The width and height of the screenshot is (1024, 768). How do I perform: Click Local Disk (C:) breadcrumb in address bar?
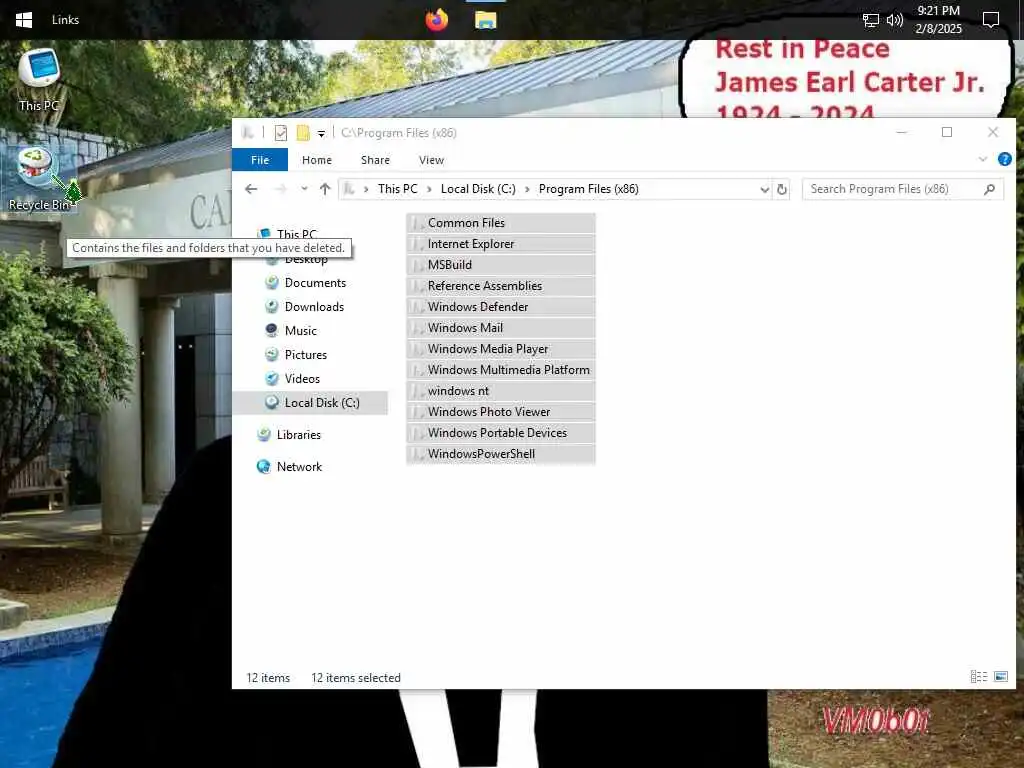(x=478, y=189)
